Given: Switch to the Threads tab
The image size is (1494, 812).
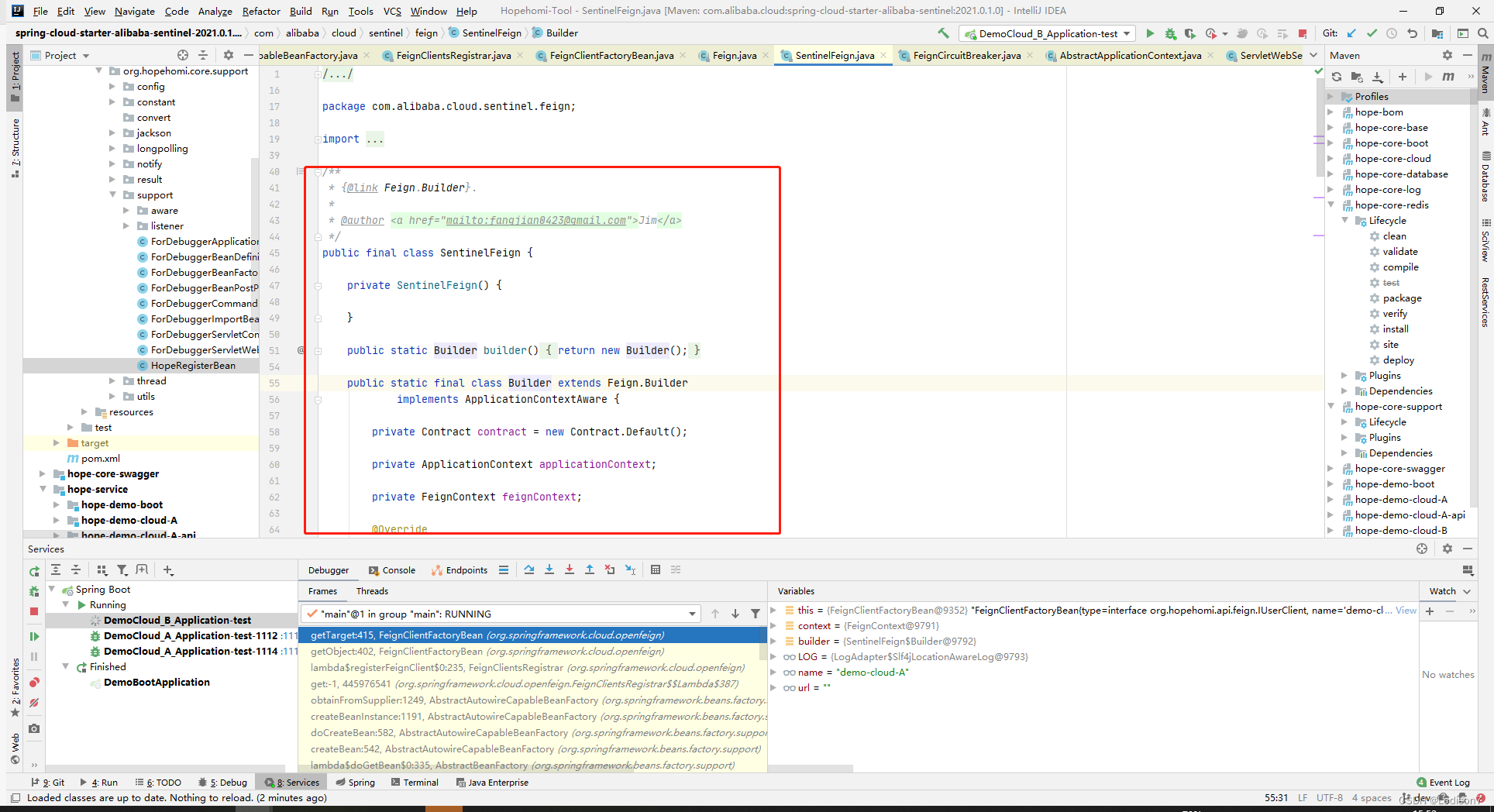Looking at the screenshot, I should [x=372, y=591].
